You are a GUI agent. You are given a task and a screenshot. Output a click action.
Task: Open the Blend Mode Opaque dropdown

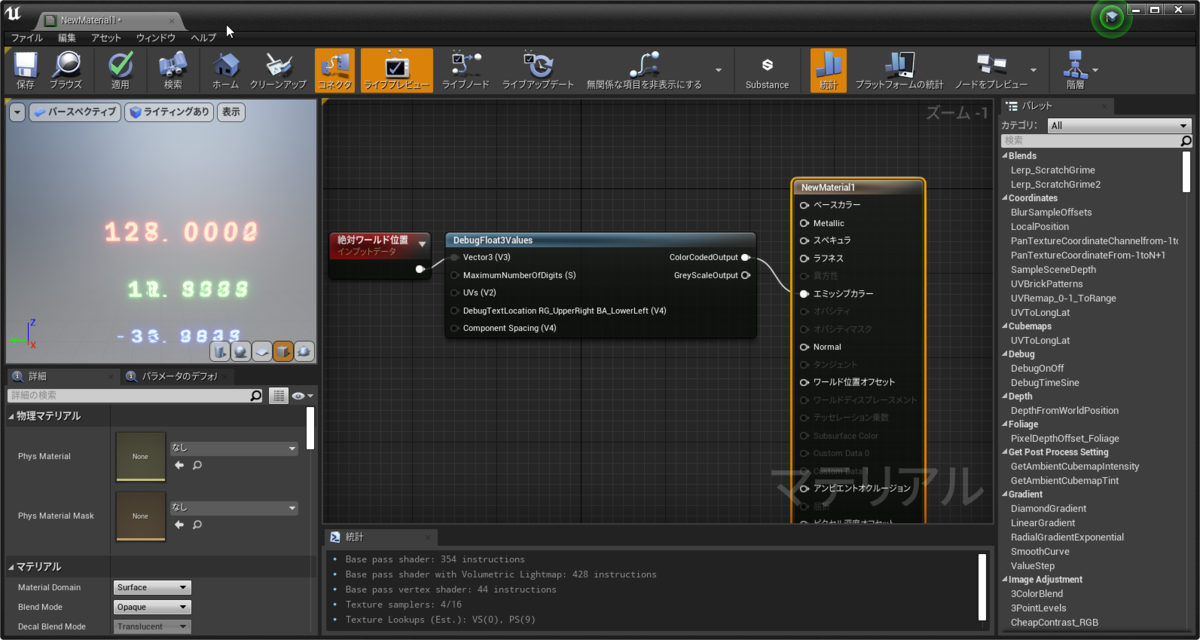coord(152,607)
